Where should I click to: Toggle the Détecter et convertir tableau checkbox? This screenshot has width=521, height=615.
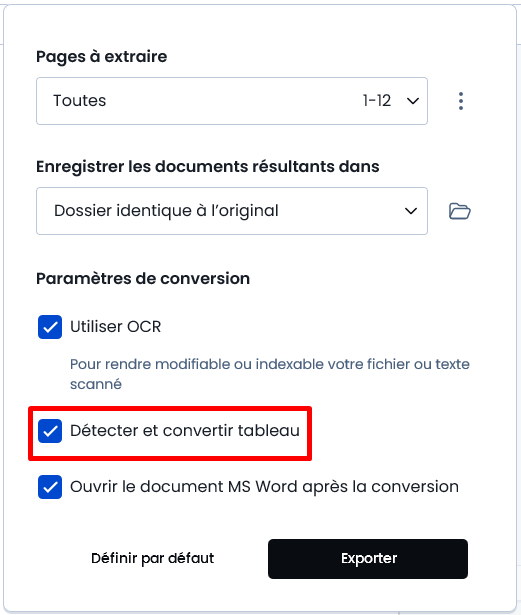50,431
